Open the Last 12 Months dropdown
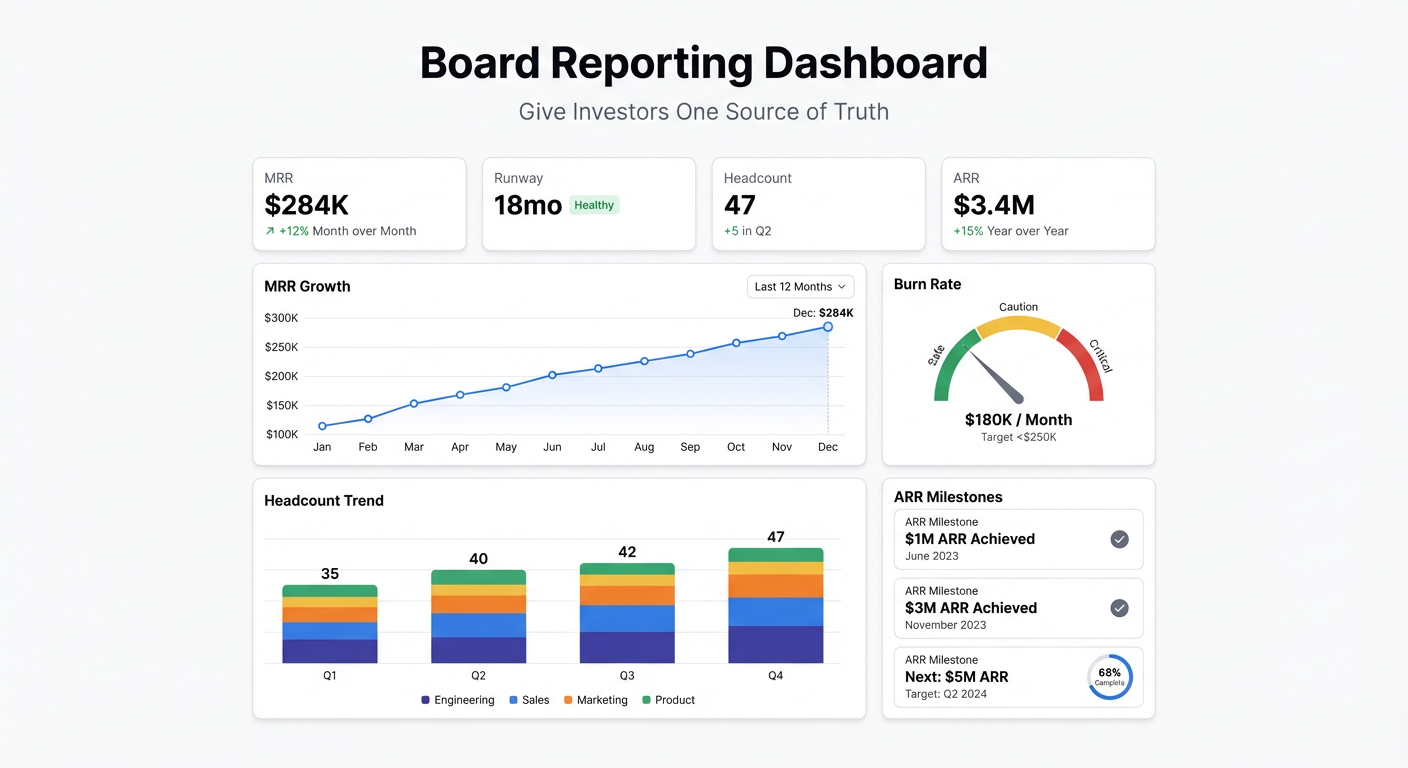The width and height of the screenshot is (1408, 768). point(799,286)
